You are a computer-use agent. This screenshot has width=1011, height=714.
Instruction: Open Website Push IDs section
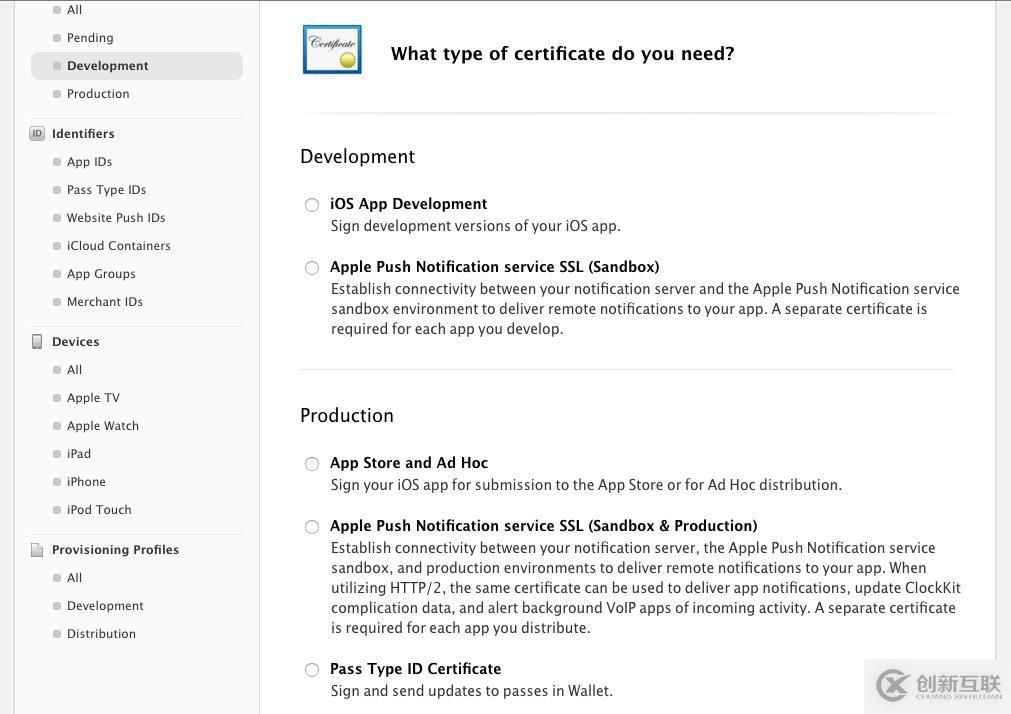[x=116, y=218]
